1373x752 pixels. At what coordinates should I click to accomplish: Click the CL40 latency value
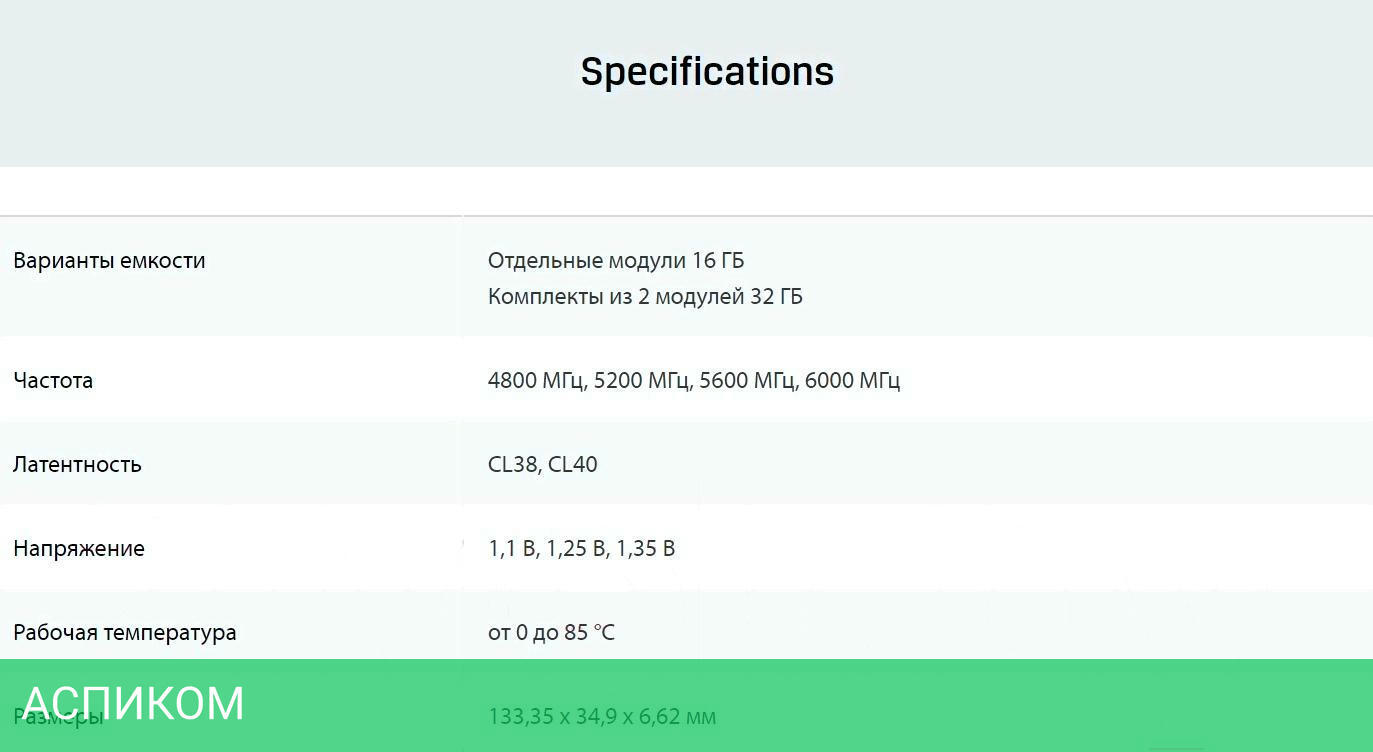(573, 465)
